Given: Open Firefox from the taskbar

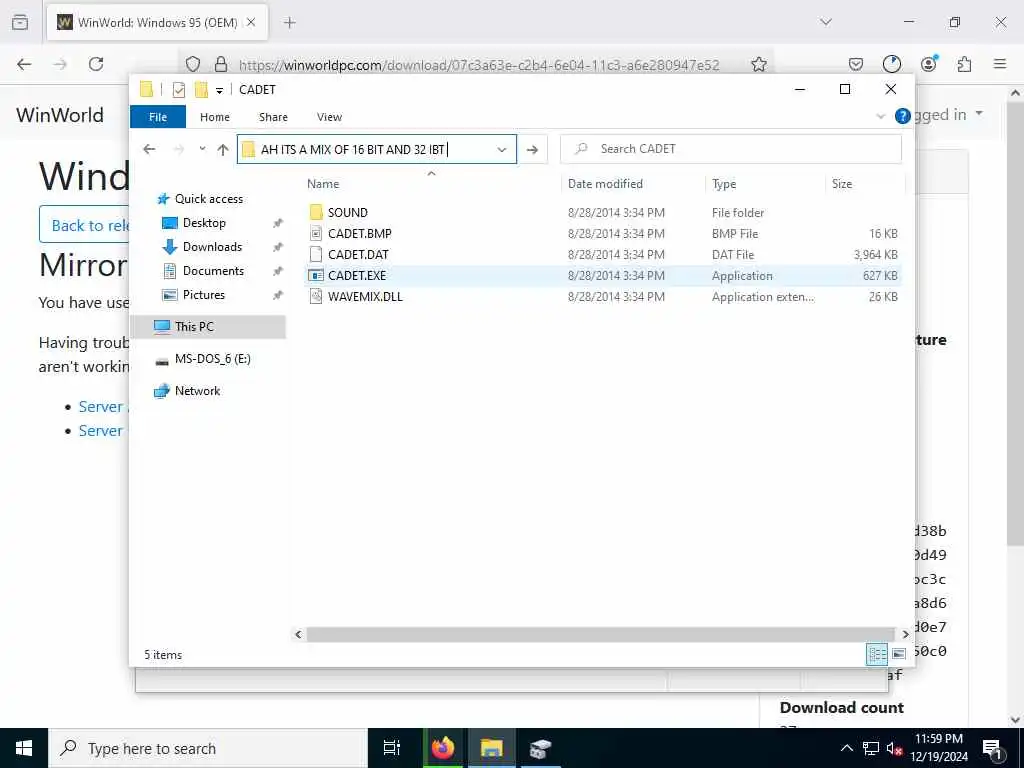Looking at the screenshot, I should coord(442,748).
